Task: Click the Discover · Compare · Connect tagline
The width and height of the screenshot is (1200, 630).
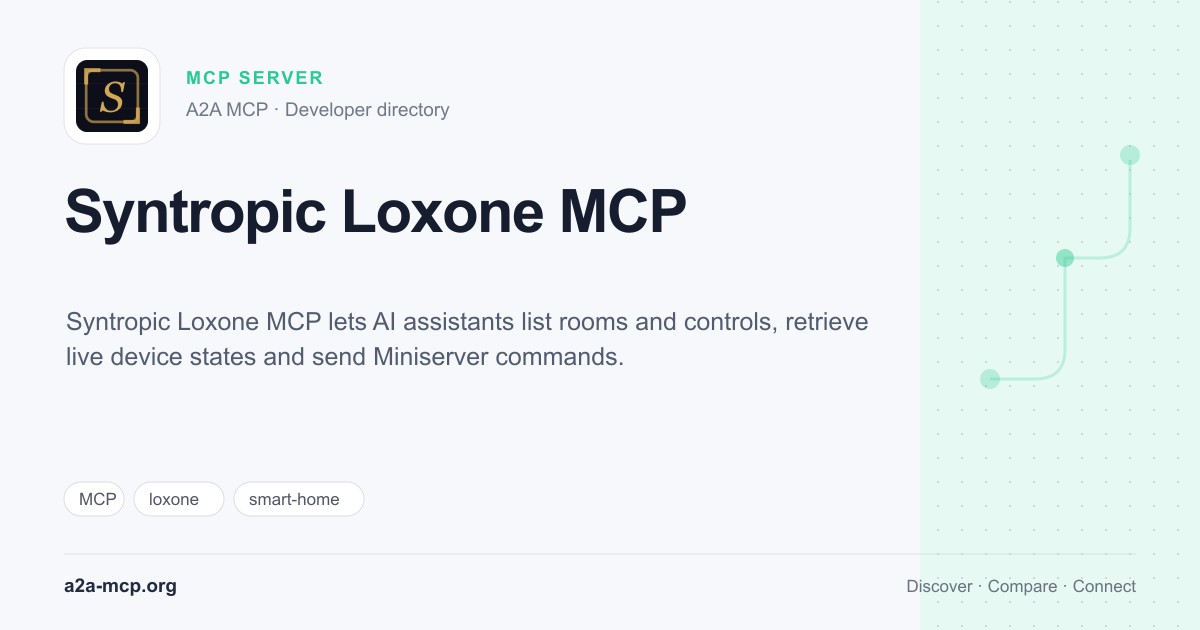Action: (1021, 586)
